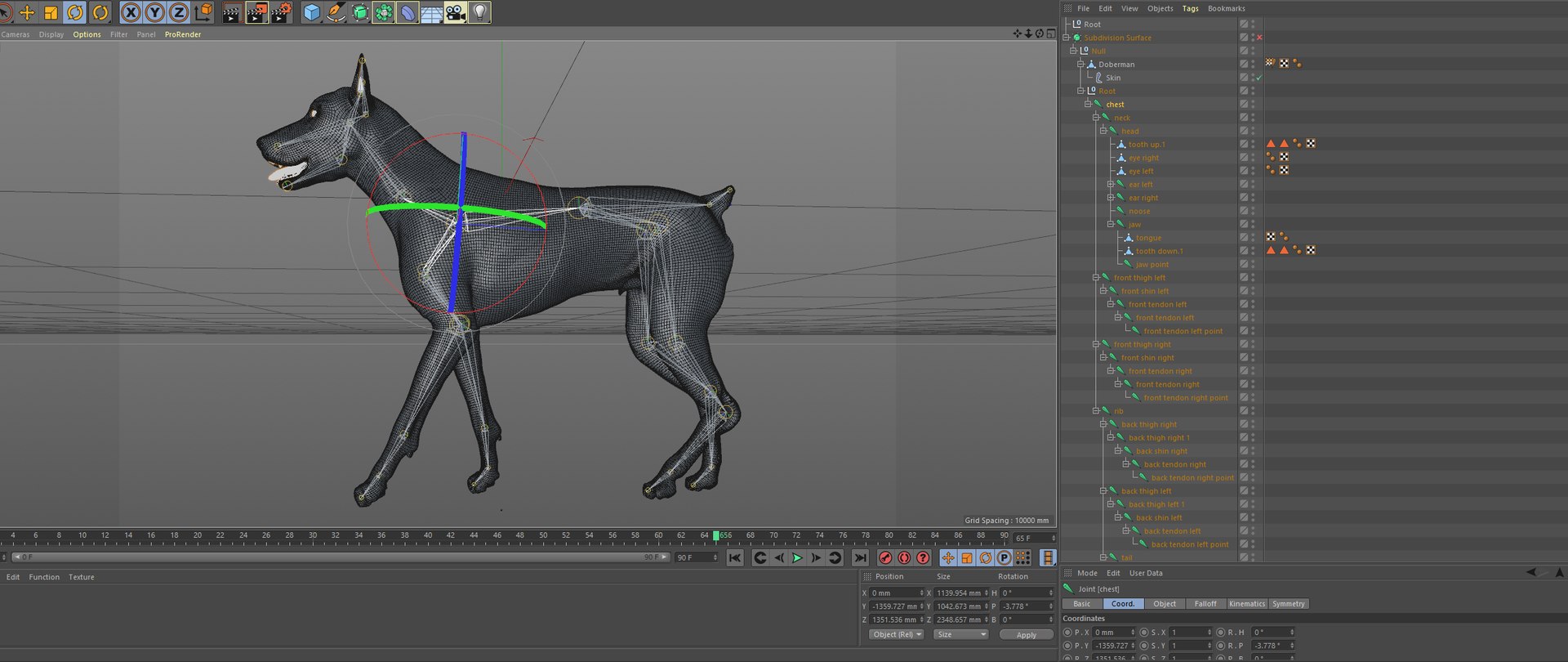Open the viewport ProRender menu

183,34
